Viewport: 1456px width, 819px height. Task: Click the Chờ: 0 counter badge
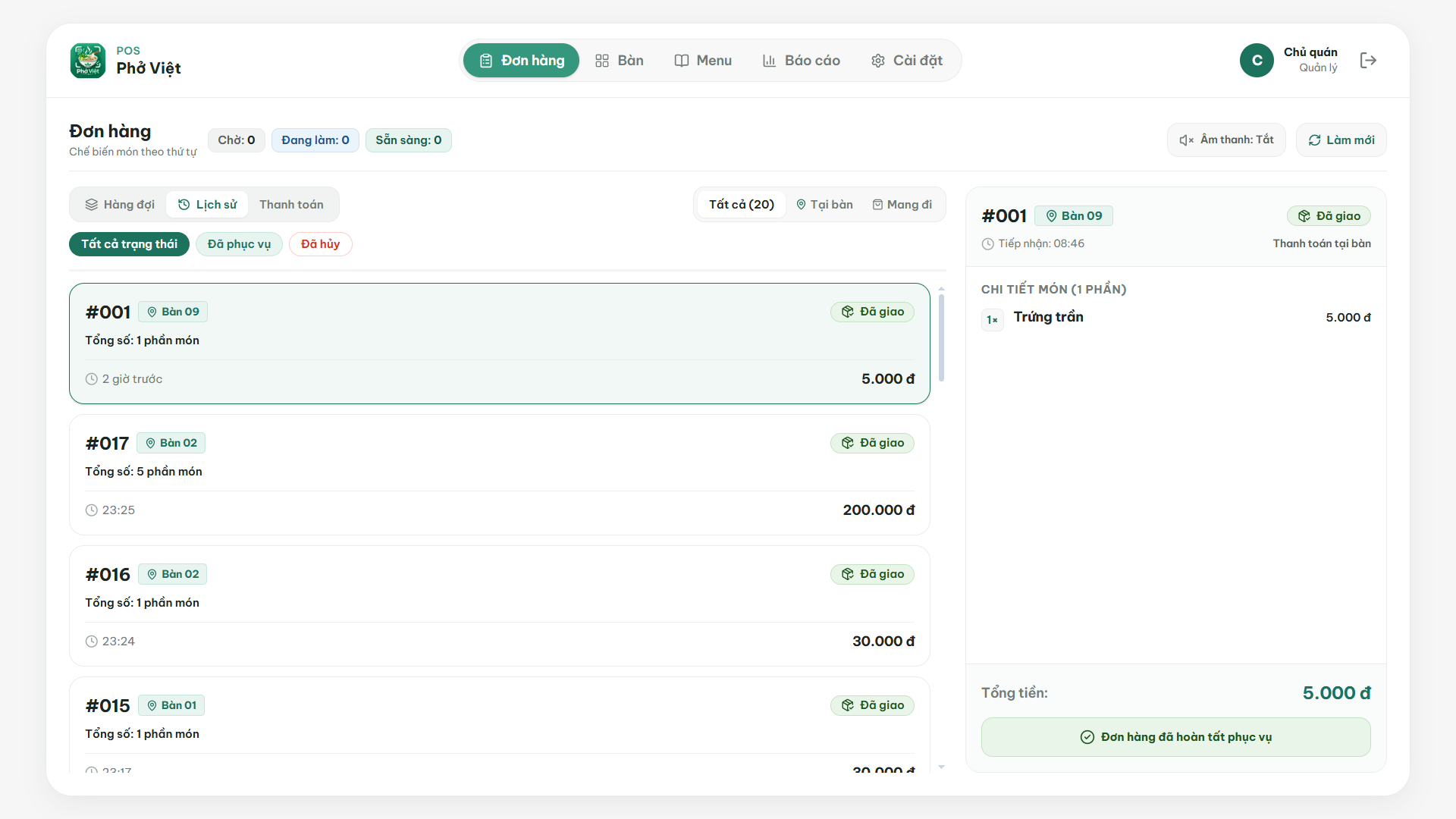coord(236,140)
